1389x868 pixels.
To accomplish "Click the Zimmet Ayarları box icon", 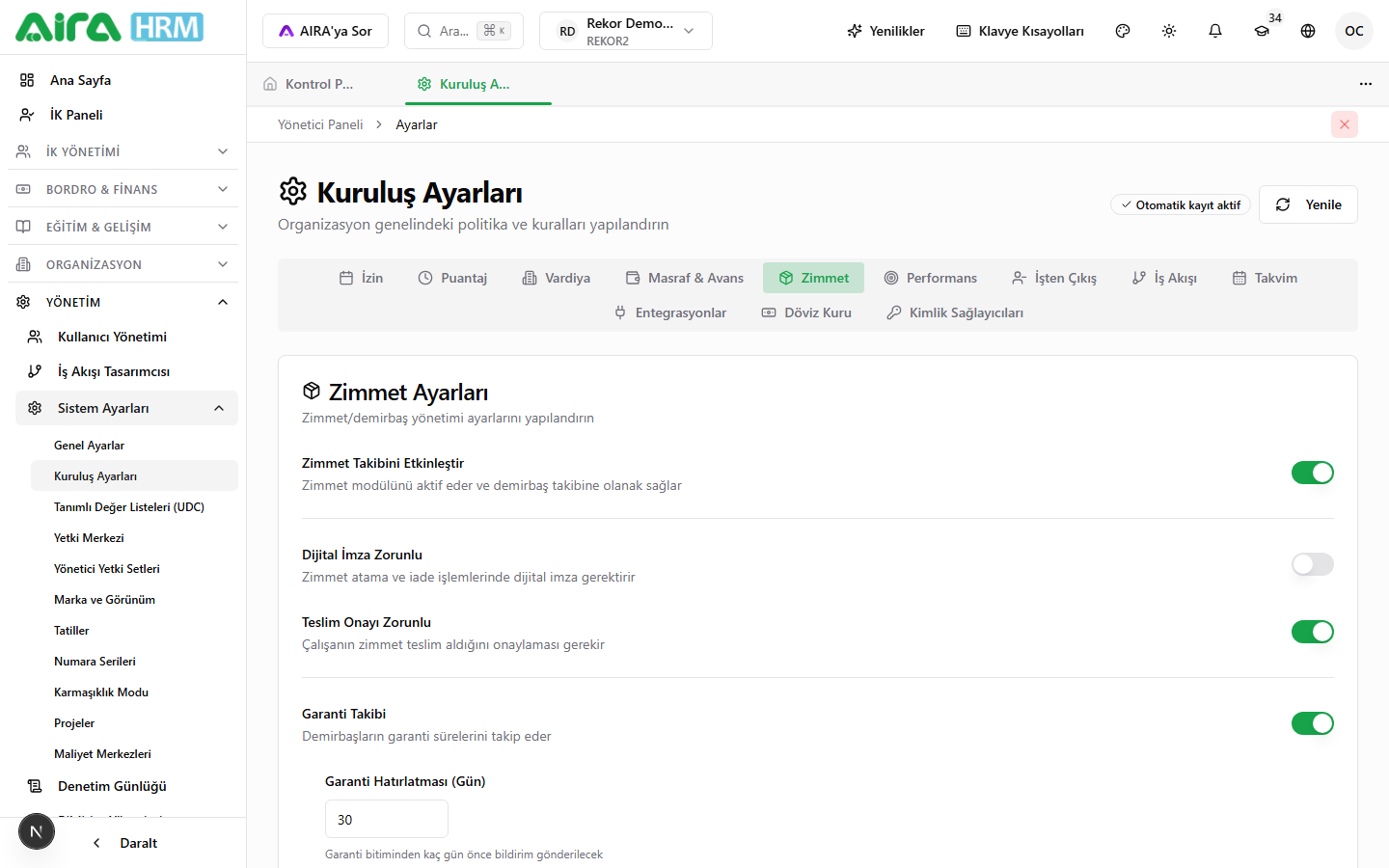I will 311,391.
